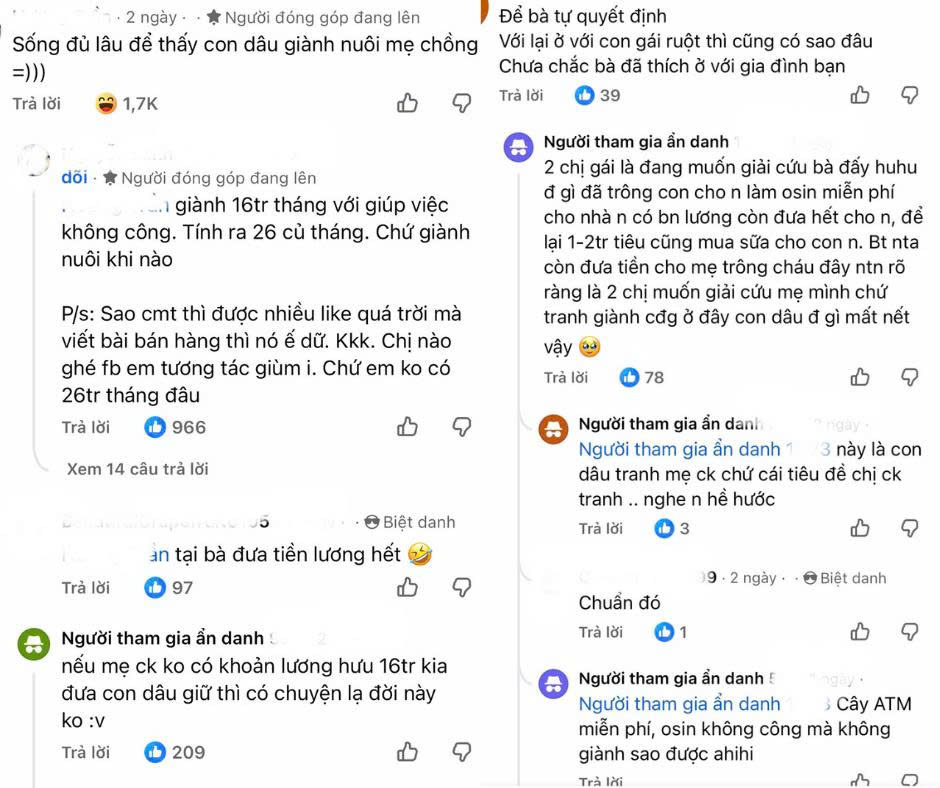Downvote the comment with 97 likes
The width and height of the screenshot is (940, 788).
(x=461, y=587)
